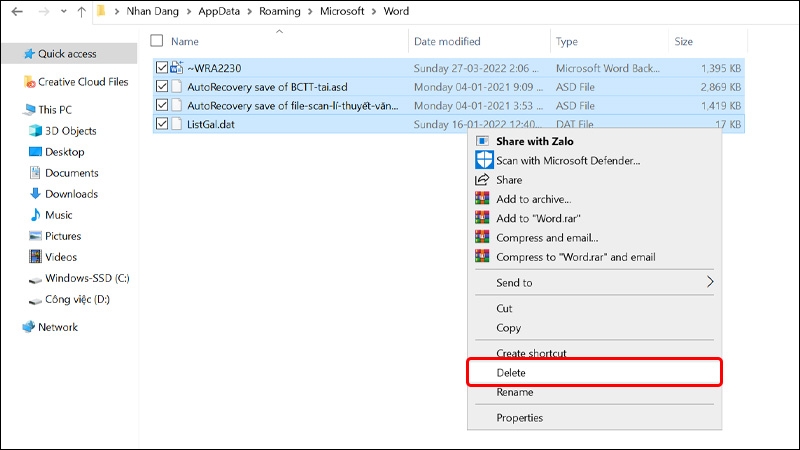Screen dimensions: 800x450
Task: Expand chevron after Microsoft breadcrumb
Action: [x=374, y=11]
